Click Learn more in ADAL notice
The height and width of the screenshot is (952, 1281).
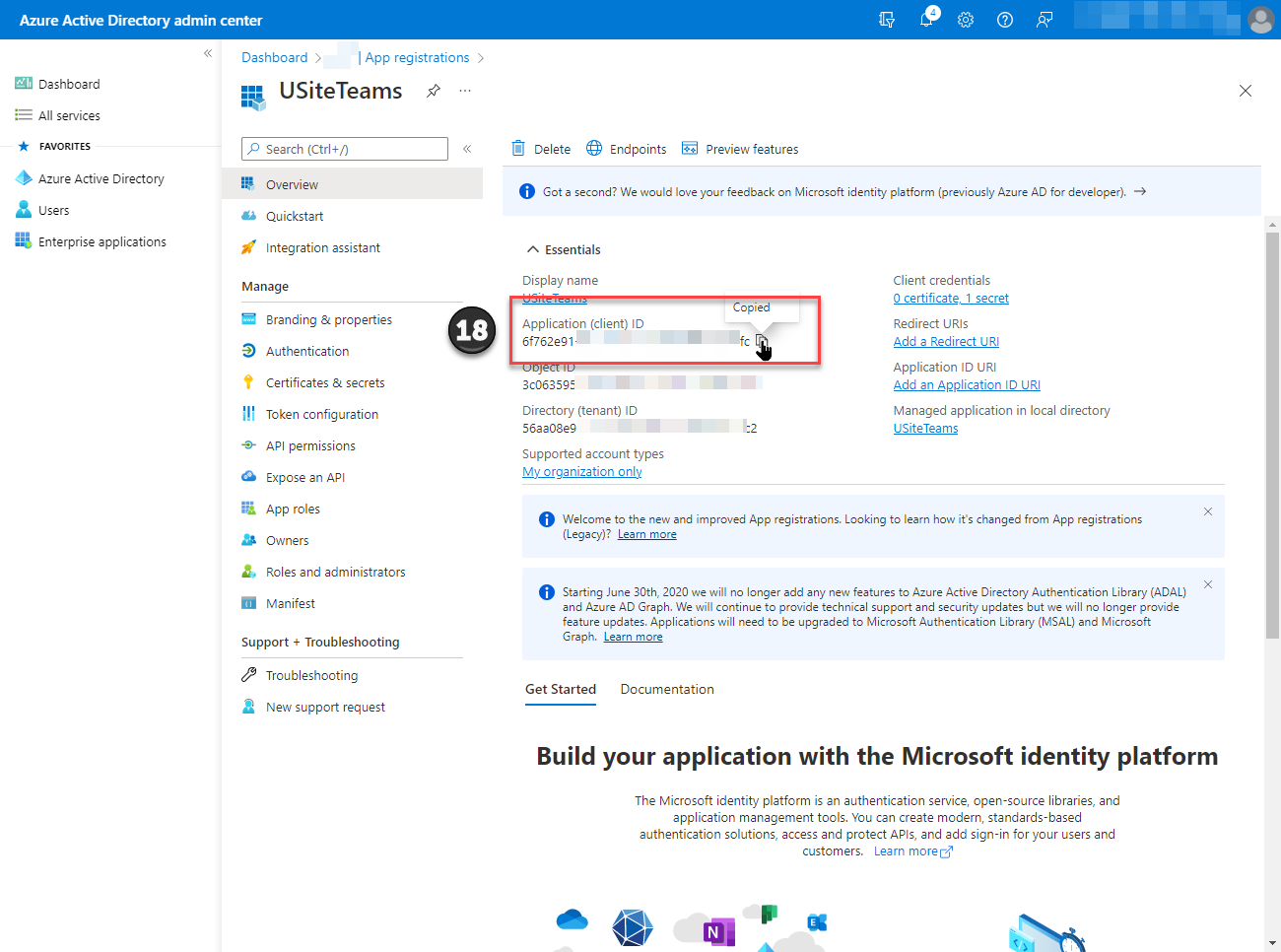coord(633,637)
